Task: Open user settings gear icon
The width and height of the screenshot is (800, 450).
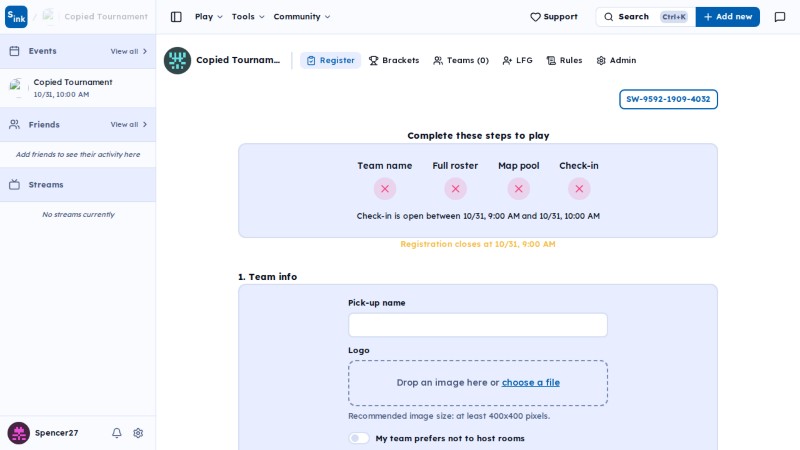Action: (x=138, y=433)
